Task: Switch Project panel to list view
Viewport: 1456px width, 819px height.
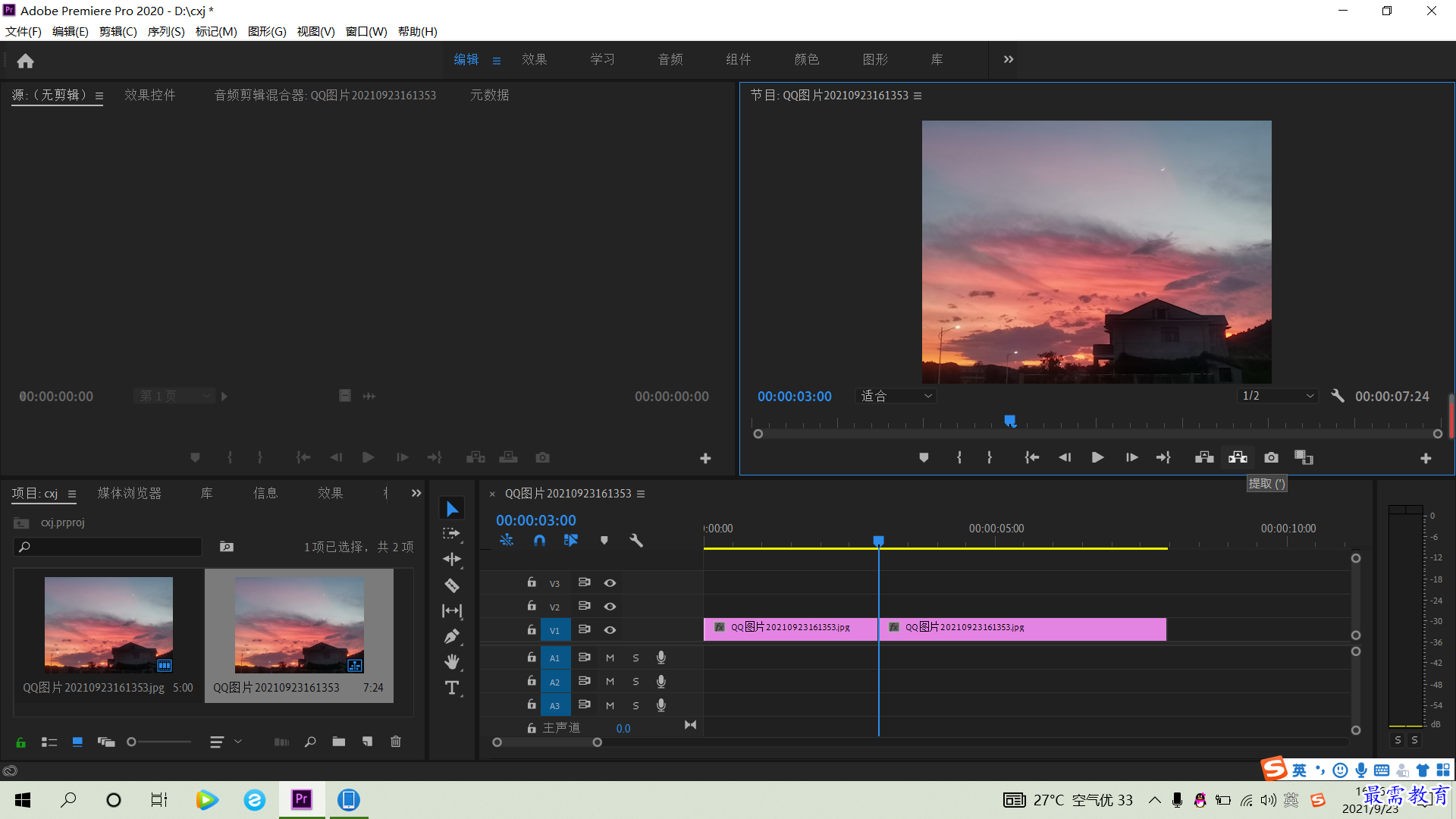Action: [49, 742]
